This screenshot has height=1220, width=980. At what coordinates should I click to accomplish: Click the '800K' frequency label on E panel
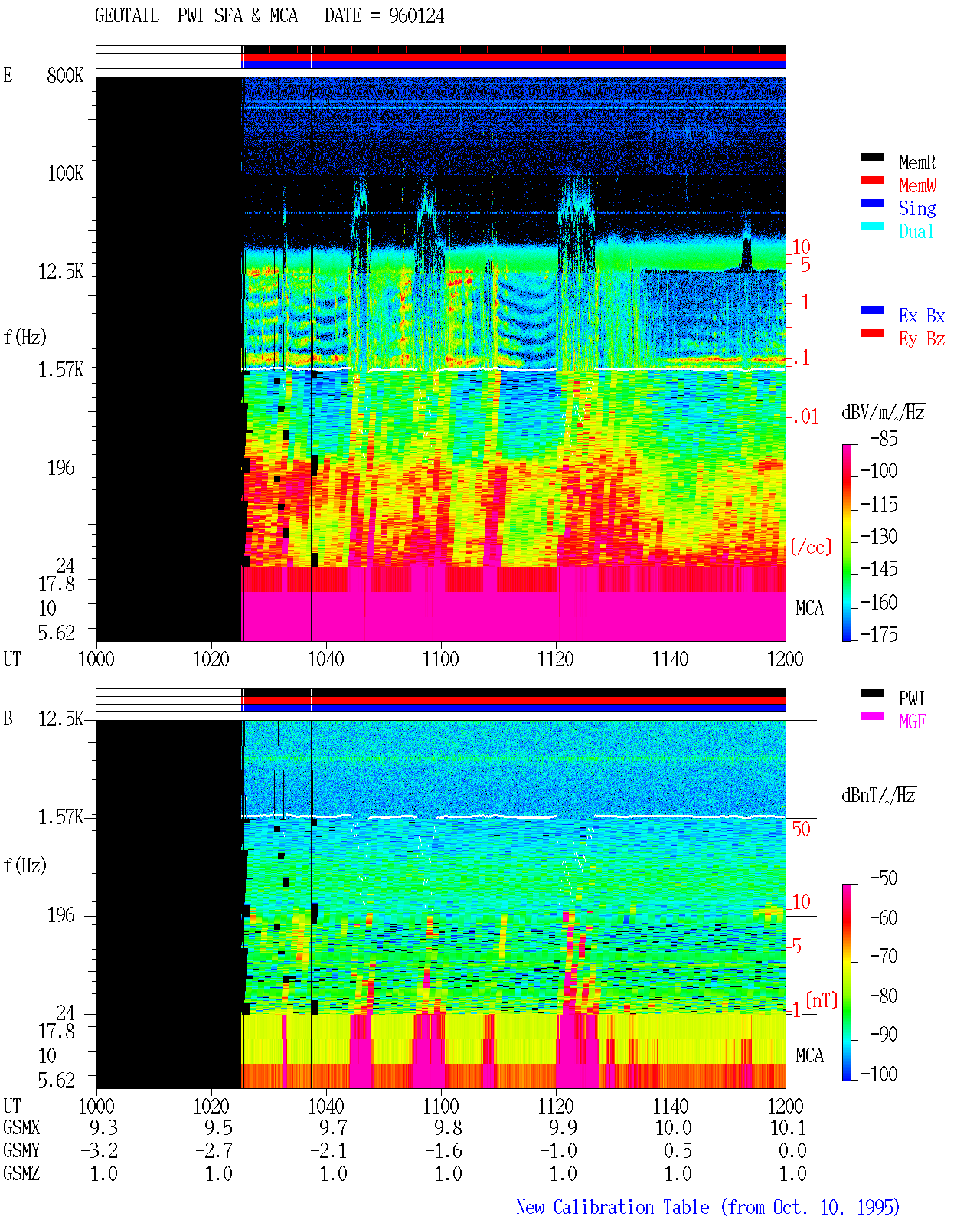tap(65, 75)
